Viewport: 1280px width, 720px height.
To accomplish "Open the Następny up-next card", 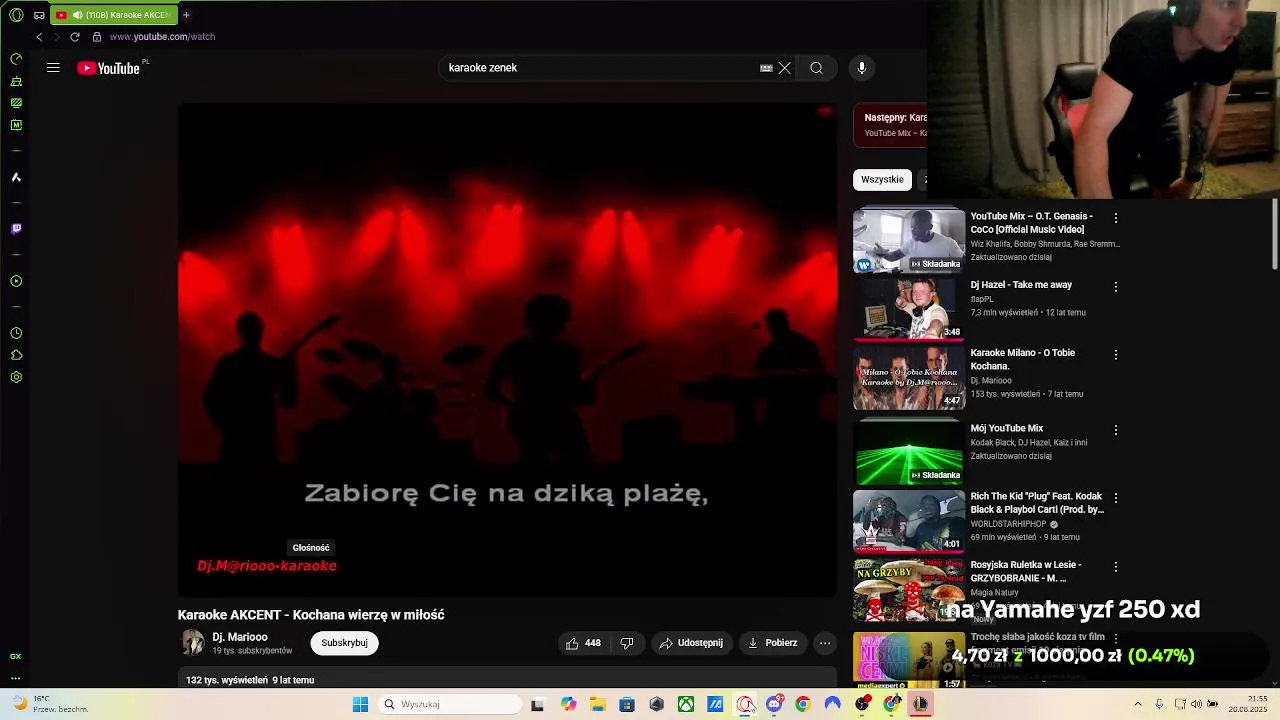I will click(890, 125).
